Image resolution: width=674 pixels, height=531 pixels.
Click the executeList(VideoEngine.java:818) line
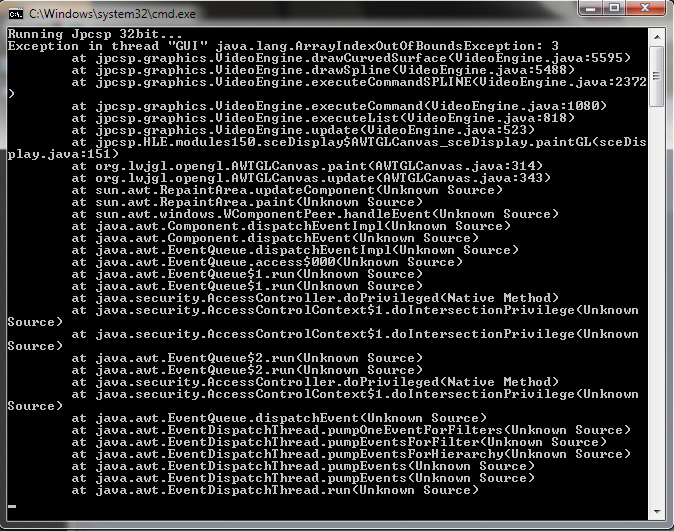(x=323, y=118)
